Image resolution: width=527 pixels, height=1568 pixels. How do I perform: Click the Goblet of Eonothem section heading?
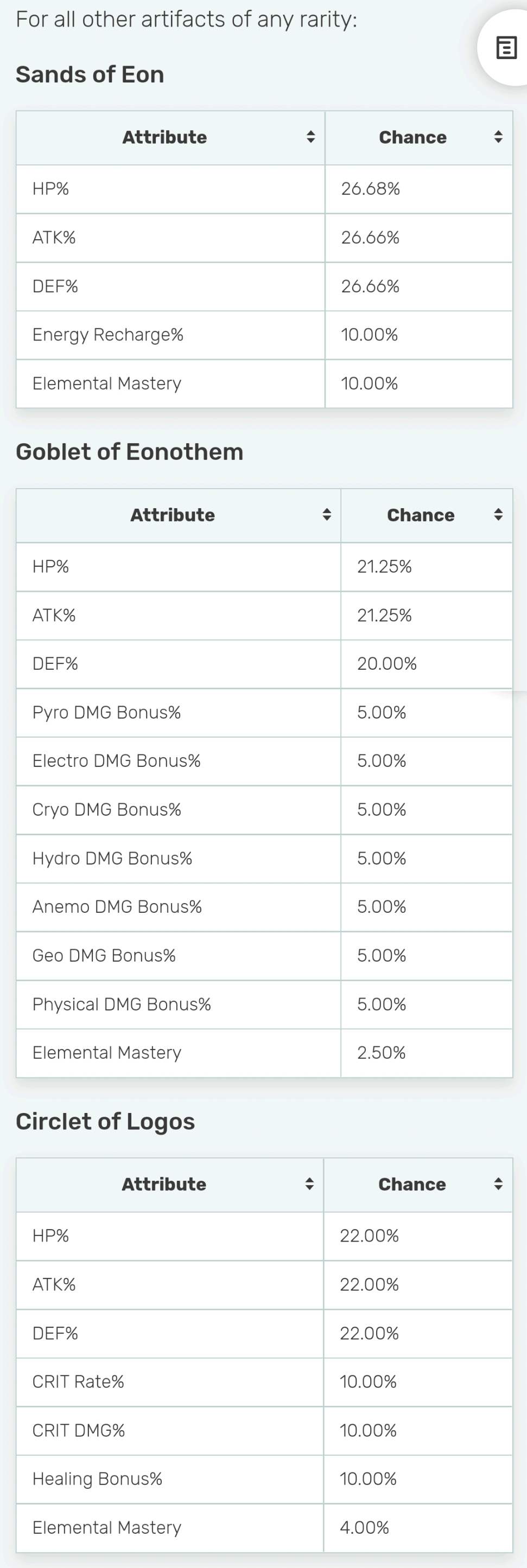point(129,452)
